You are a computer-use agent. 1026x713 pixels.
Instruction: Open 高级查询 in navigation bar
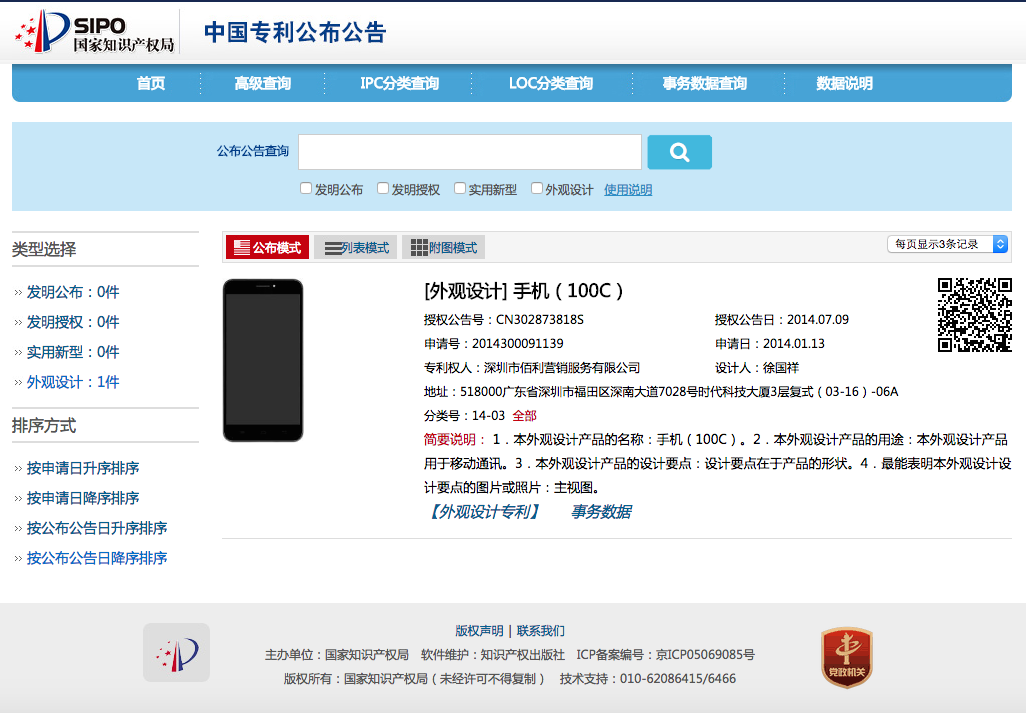tap(262, 84)
